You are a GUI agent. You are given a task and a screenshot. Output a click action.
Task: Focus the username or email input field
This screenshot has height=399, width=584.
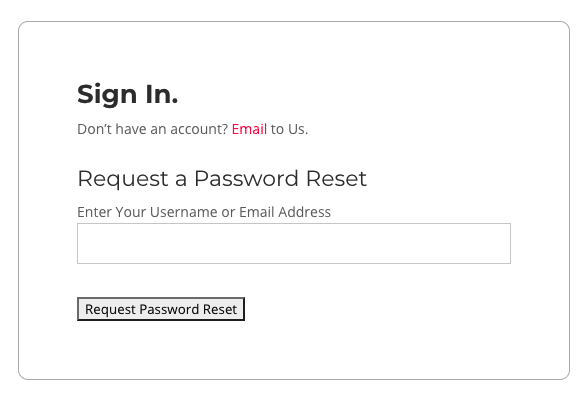pos(294,243)
